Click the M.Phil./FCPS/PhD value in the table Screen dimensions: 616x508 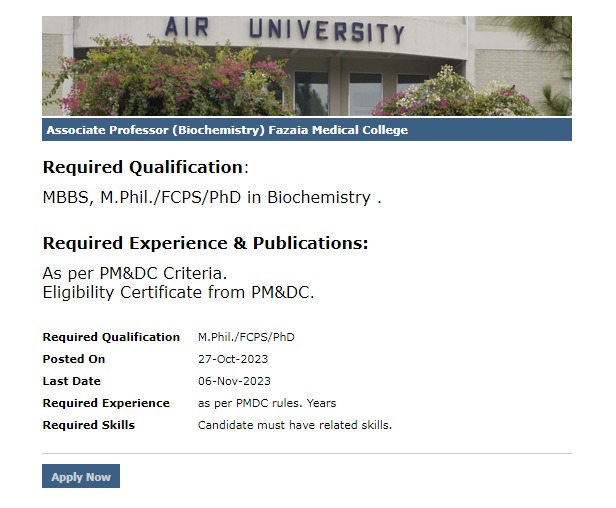point(246,337)
